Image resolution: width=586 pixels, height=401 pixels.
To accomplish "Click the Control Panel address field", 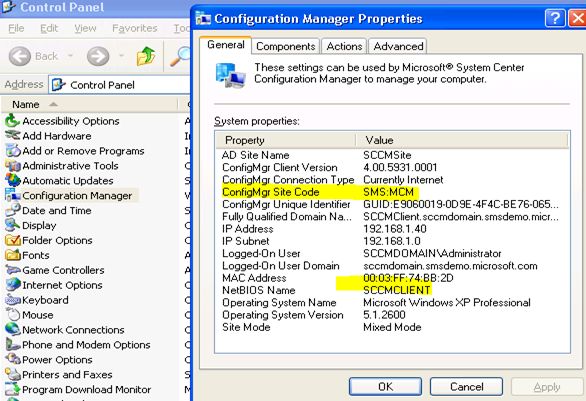I will tap(120, 85).
